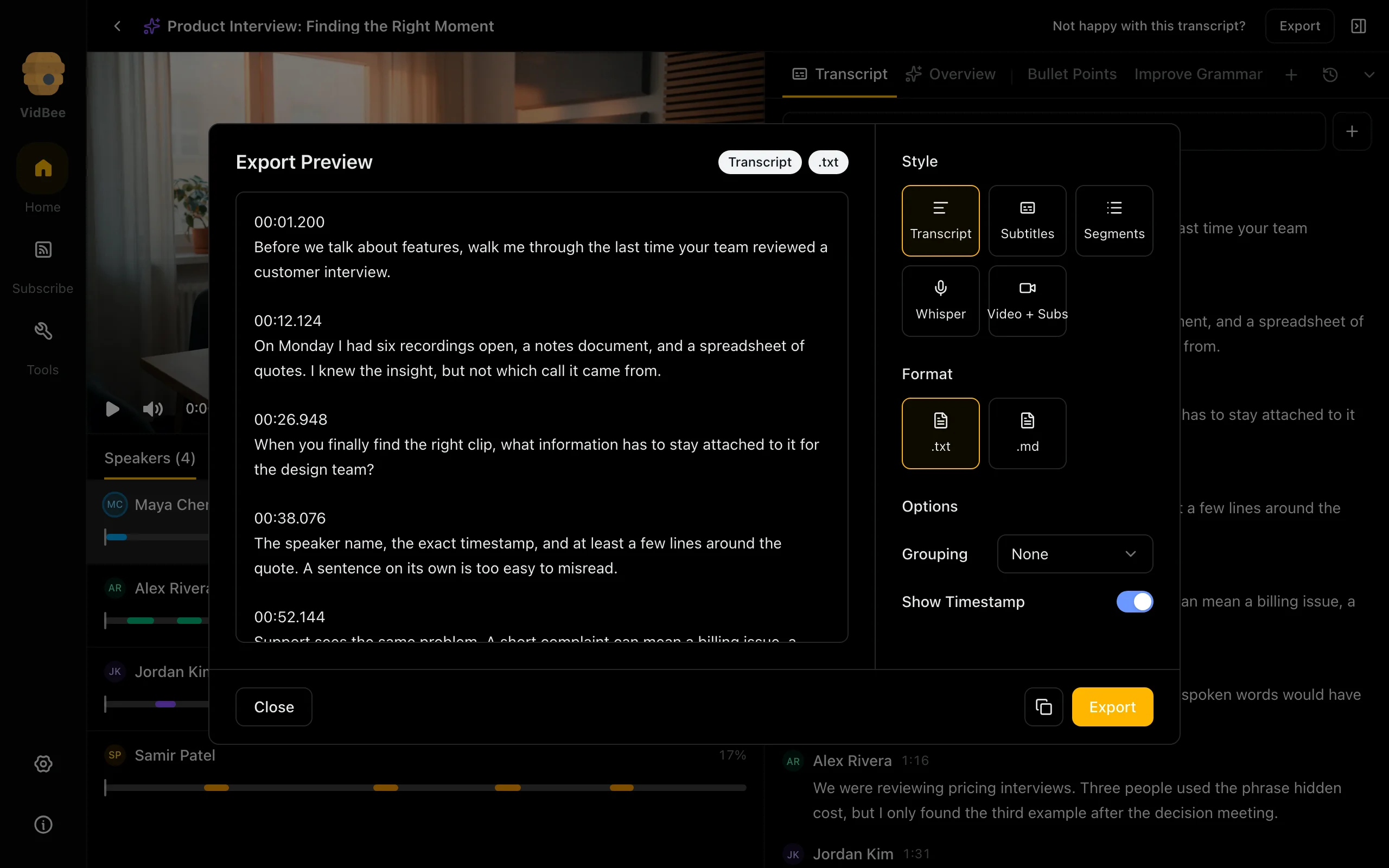Choose the .txt format
Viewport: 1389px width, 868px height.
point(940,433)
